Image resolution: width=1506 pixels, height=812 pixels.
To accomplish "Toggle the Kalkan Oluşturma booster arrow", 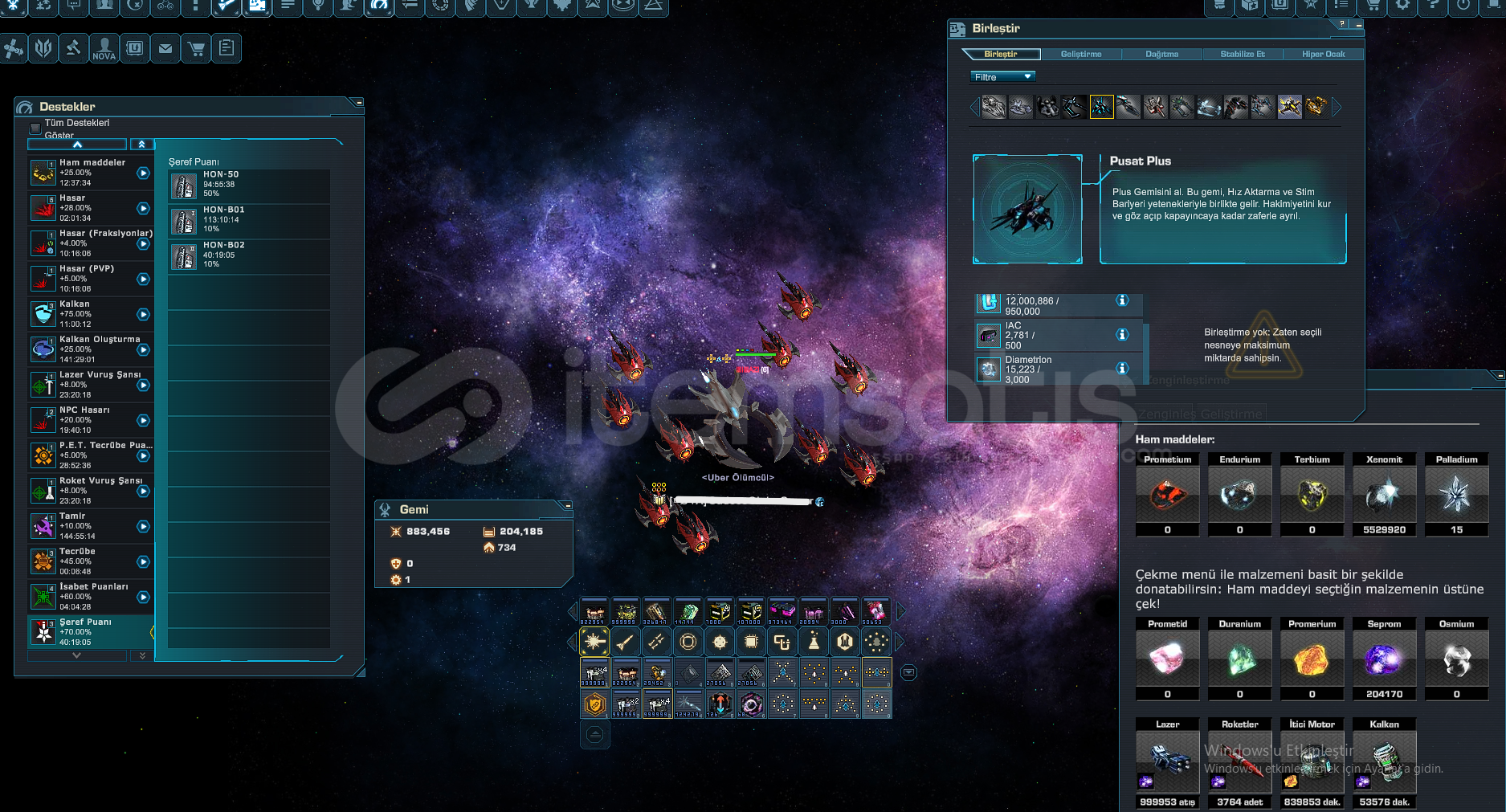I will point(143,349).
